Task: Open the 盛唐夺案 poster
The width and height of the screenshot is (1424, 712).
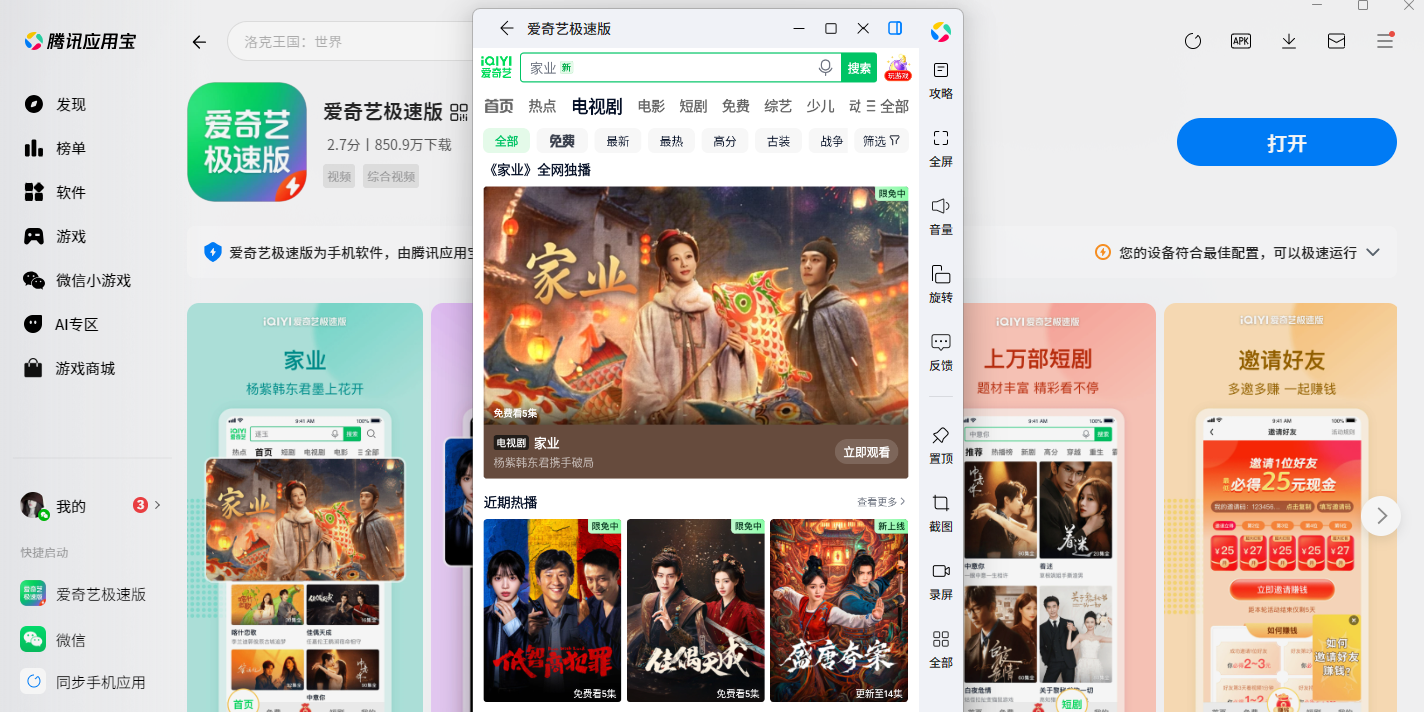Action: pyautogui.click(x=839, y=610)
